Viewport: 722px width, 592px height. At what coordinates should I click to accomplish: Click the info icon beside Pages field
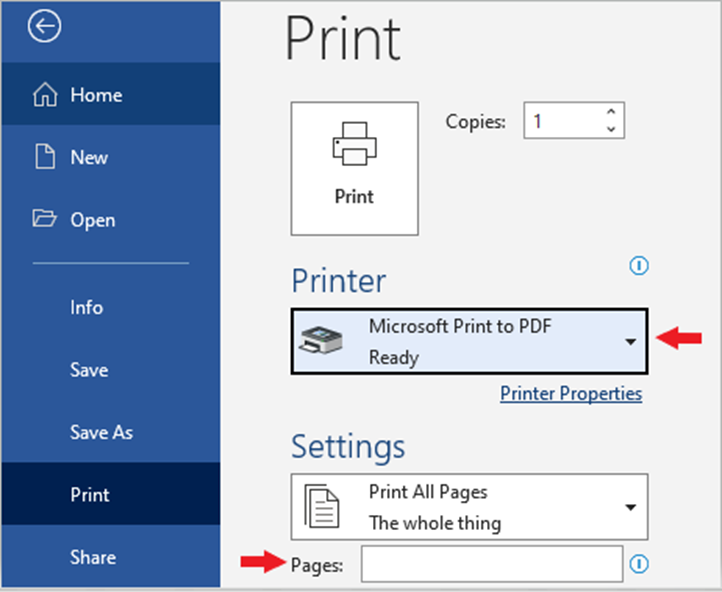coord(639,563)
